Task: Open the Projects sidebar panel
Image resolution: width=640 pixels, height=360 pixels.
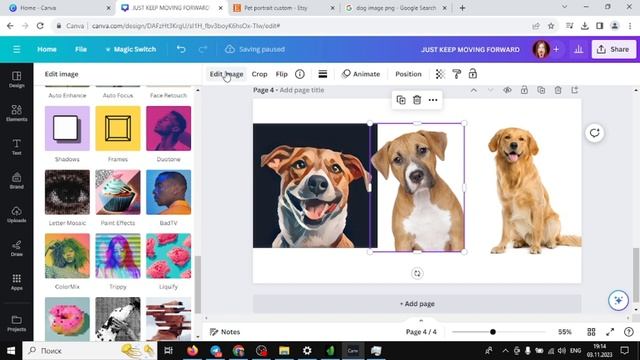Action: 17,323
